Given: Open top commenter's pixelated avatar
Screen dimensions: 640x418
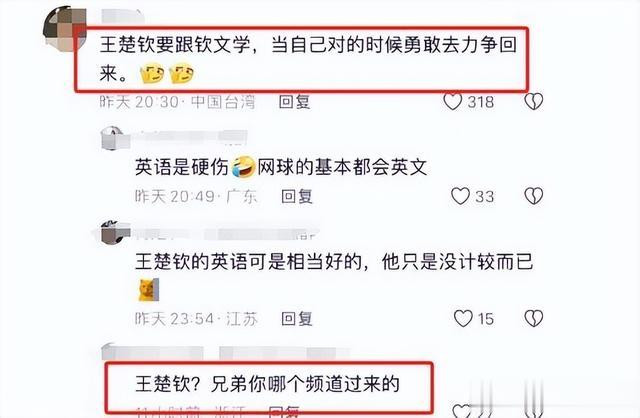Looking at the screenshot, I should coord(66,29).
